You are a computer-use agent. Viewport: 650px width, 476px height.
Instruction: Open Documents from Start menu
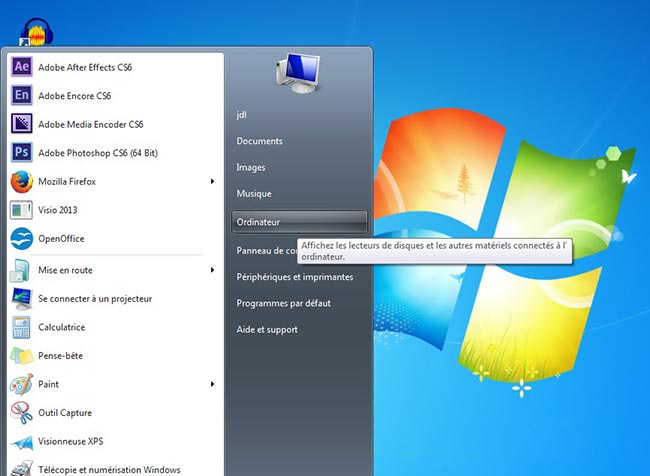[260, 141]
